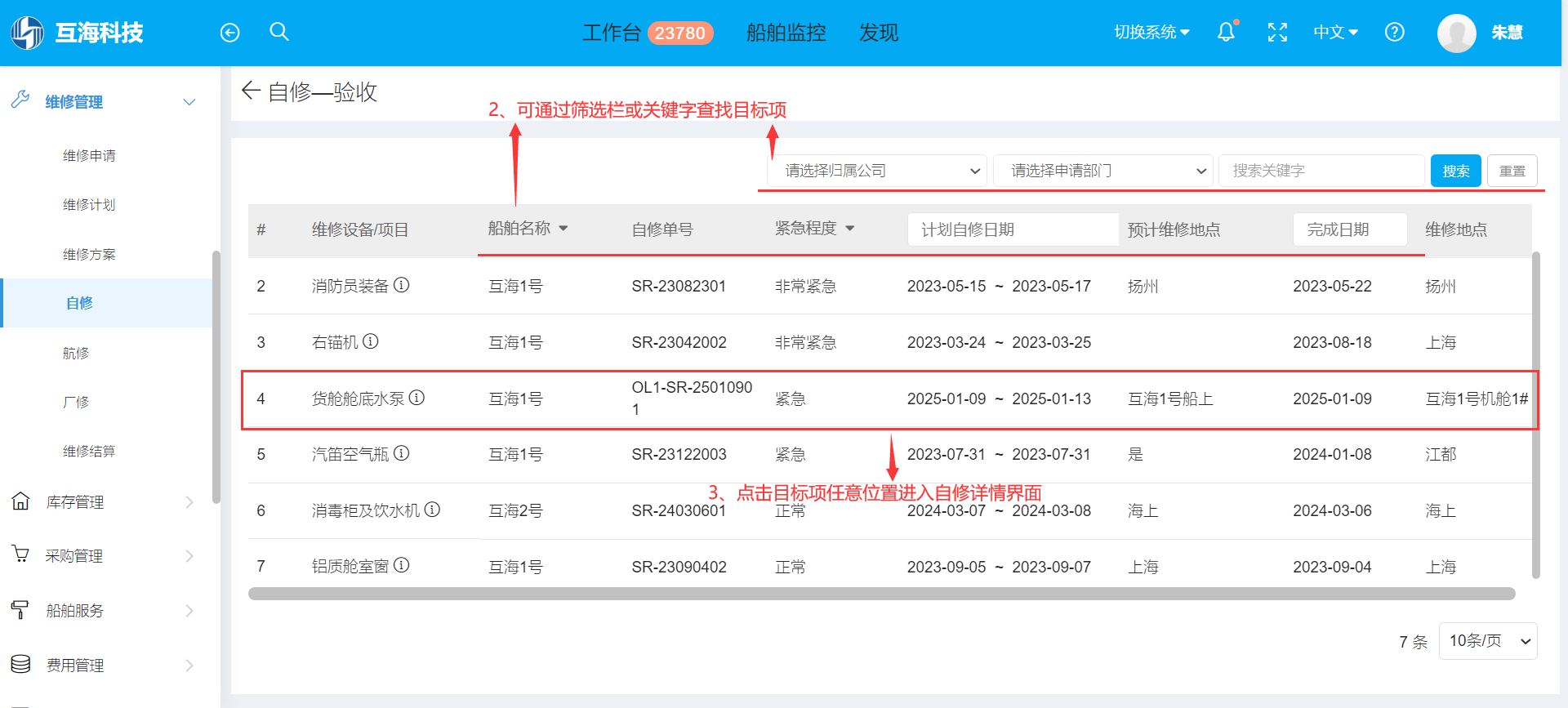Click info icon next to 右锚机
Viewport: 1568px width, 708px height.
pyautogui.click(x=371, y=341)
